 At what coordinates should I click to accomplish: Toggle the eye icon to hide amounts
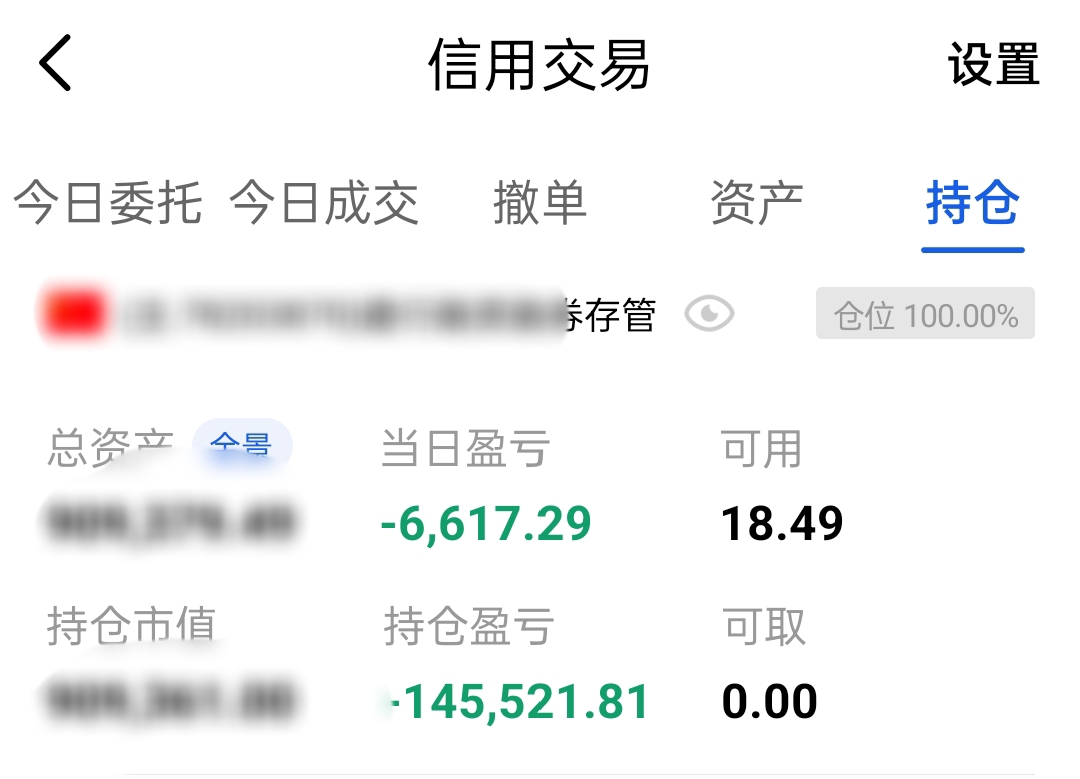709,314
